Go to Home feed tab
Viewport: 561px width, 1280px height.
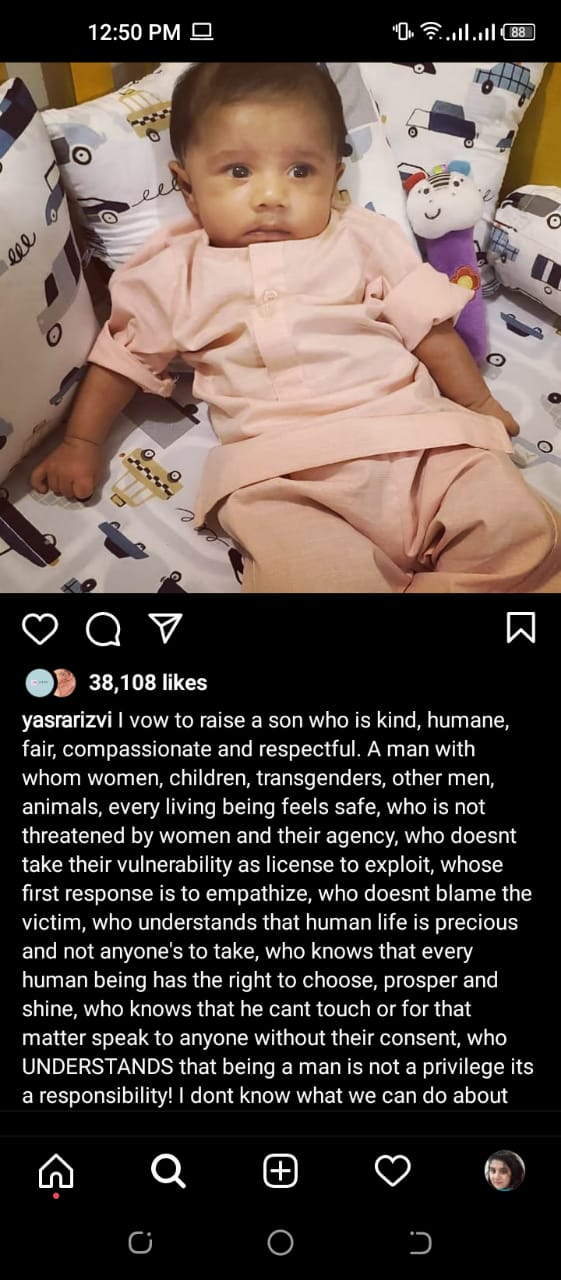click(x=56, y=1171)
